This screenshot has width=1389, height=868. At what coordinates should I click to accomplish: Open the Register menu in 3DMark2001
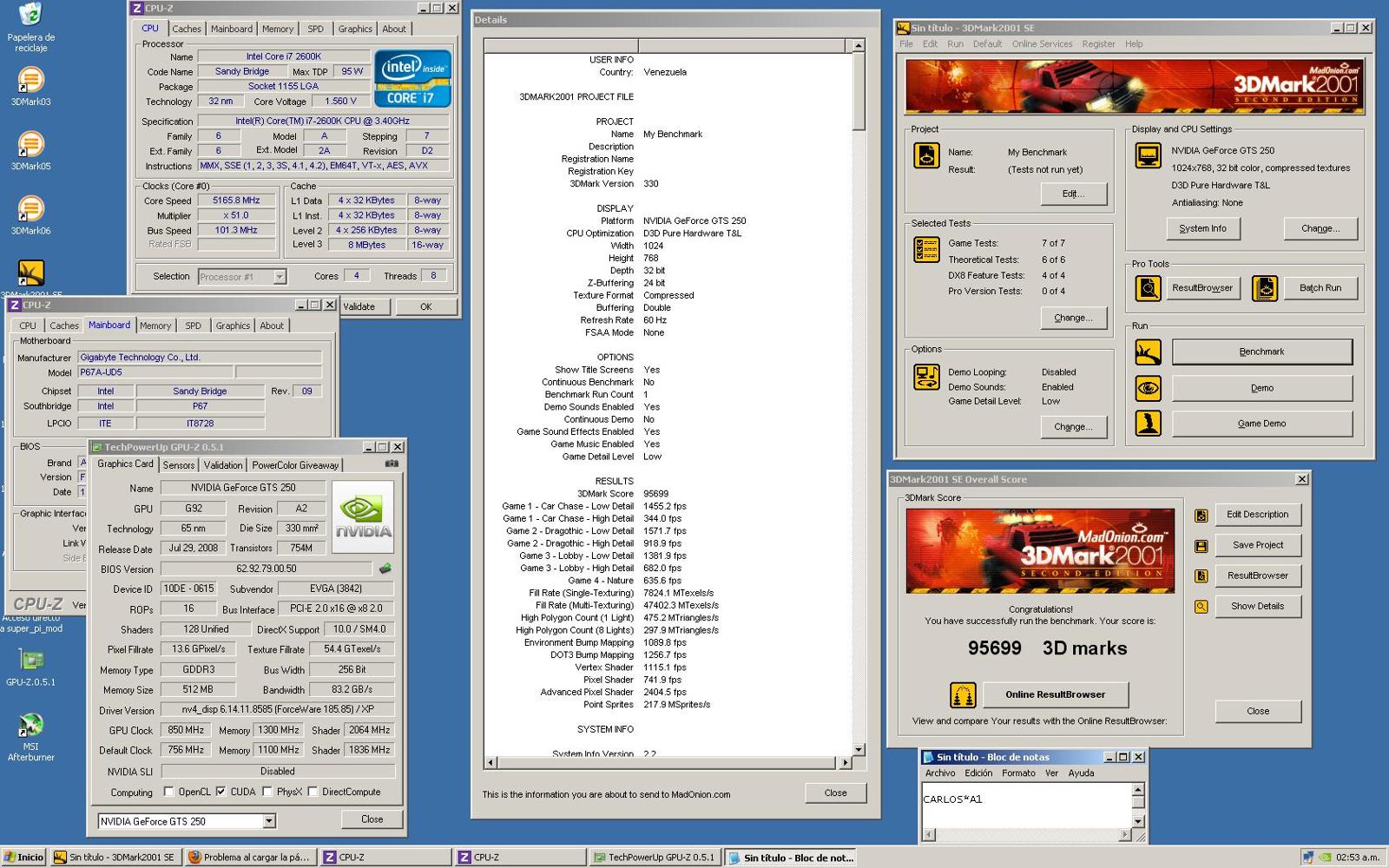click(x=1098, y=44)
